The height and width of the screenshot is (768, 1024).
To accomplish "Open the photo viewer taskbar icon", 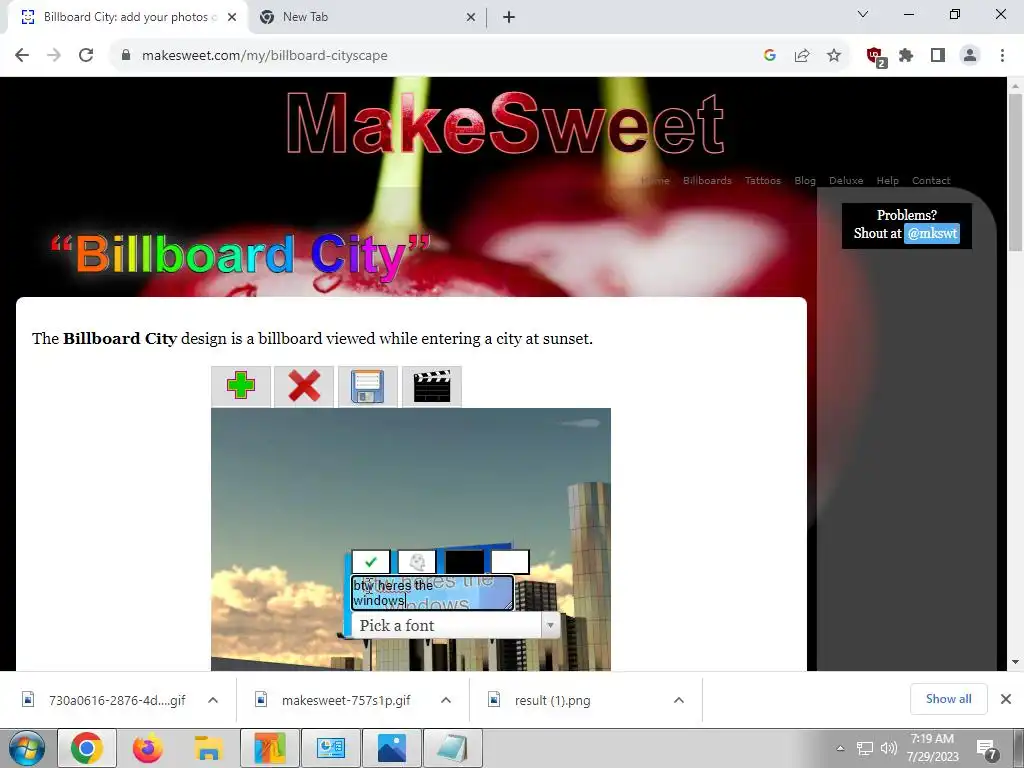I will point(391,748).
